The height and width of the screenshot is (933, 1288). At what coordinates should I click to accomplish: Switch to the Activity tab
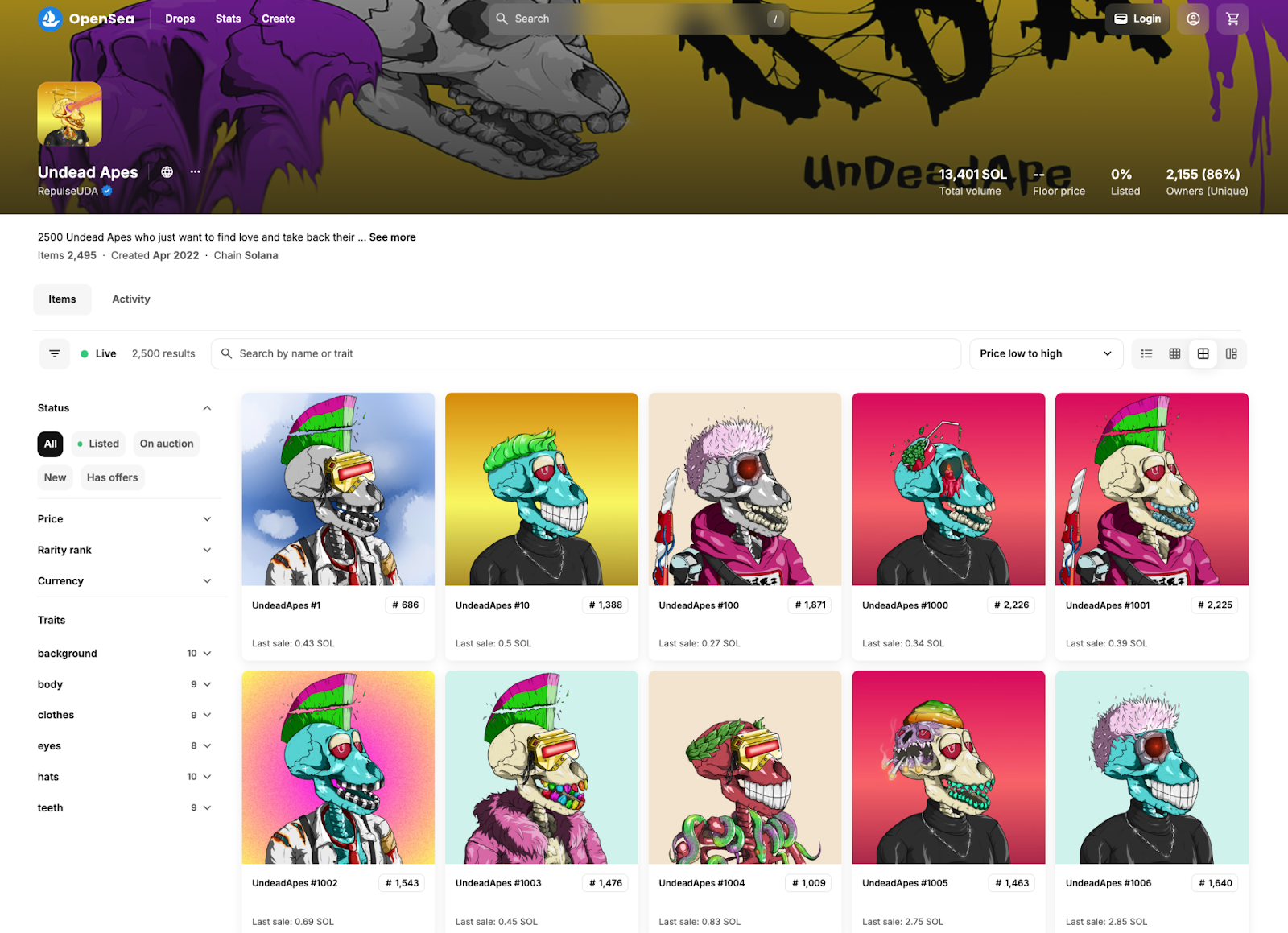[131, 299]
